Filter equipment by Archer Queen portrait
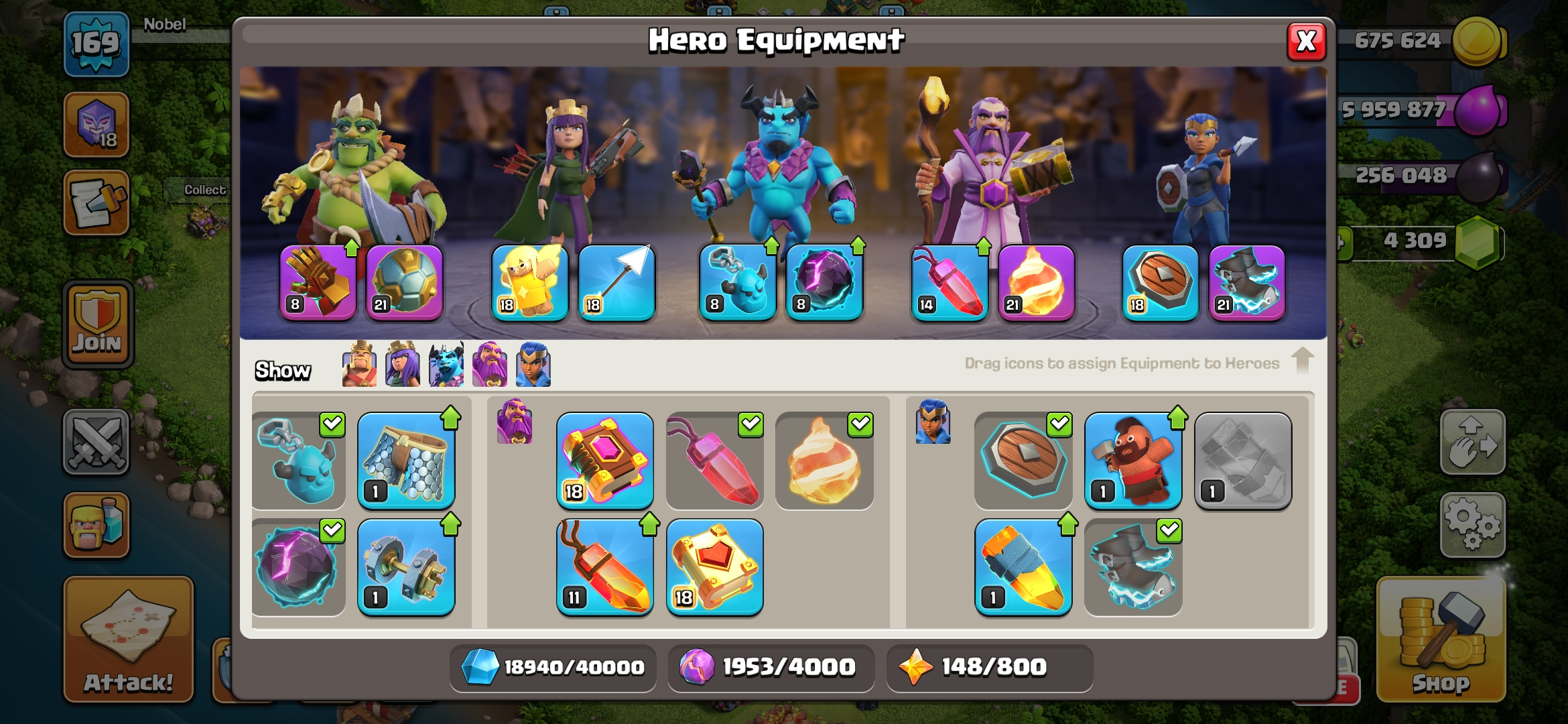The width and height of the screenshot is (1568, 724). (403, 364)
